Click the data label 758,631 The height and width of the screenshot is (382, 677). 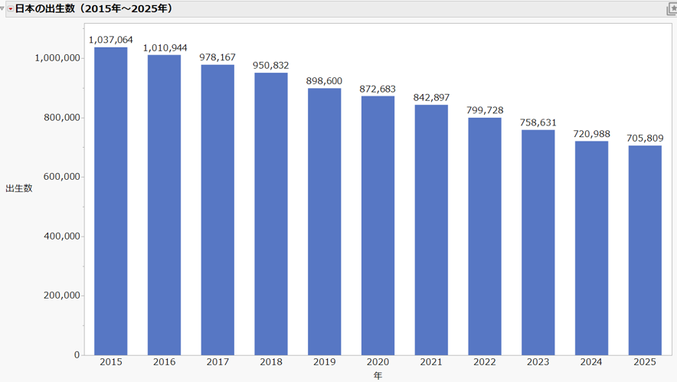coord(538,123)
